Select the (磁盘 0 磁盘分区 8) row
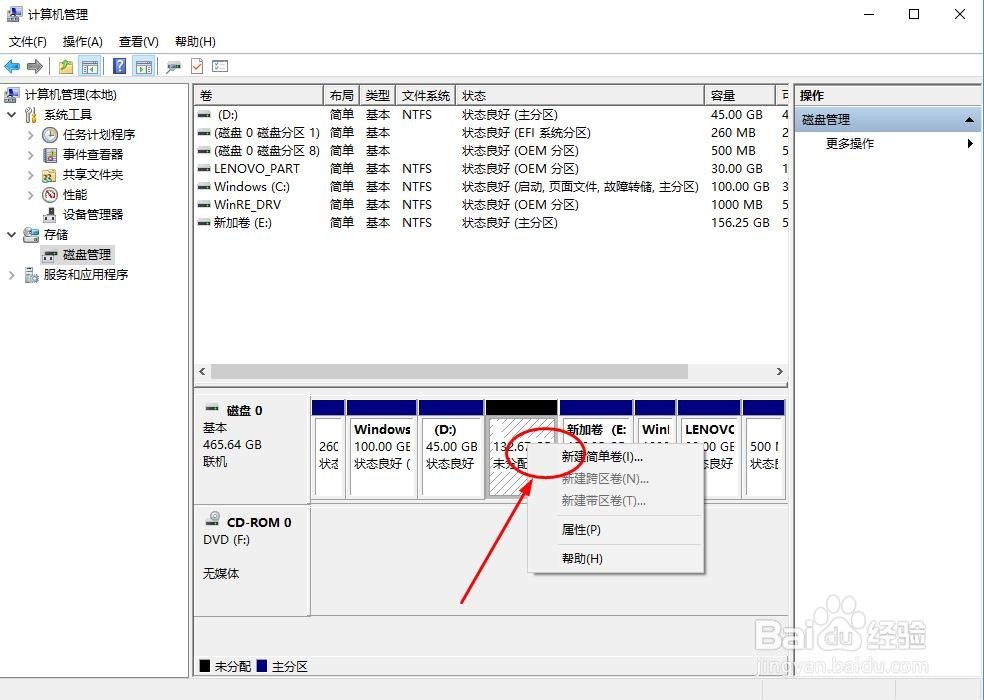 click(x=491, y=151)
